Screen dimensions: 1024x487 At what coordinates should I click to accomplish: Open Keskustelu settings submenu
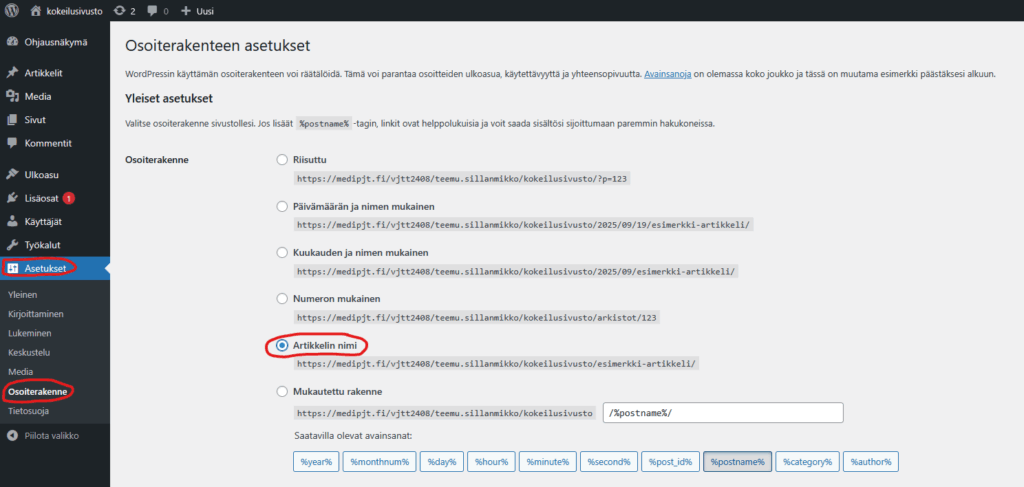point(29,353)
